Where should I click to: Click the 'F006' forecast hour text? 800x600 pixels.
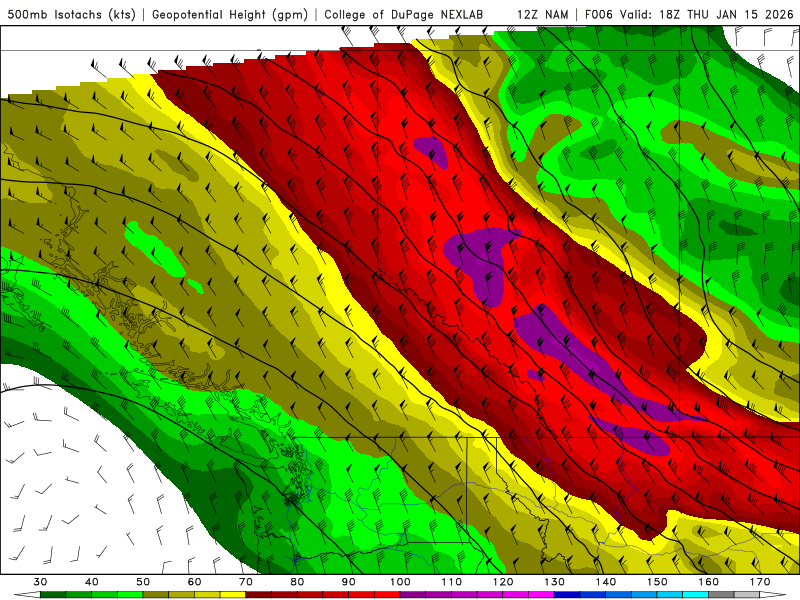tap(600, 14)
